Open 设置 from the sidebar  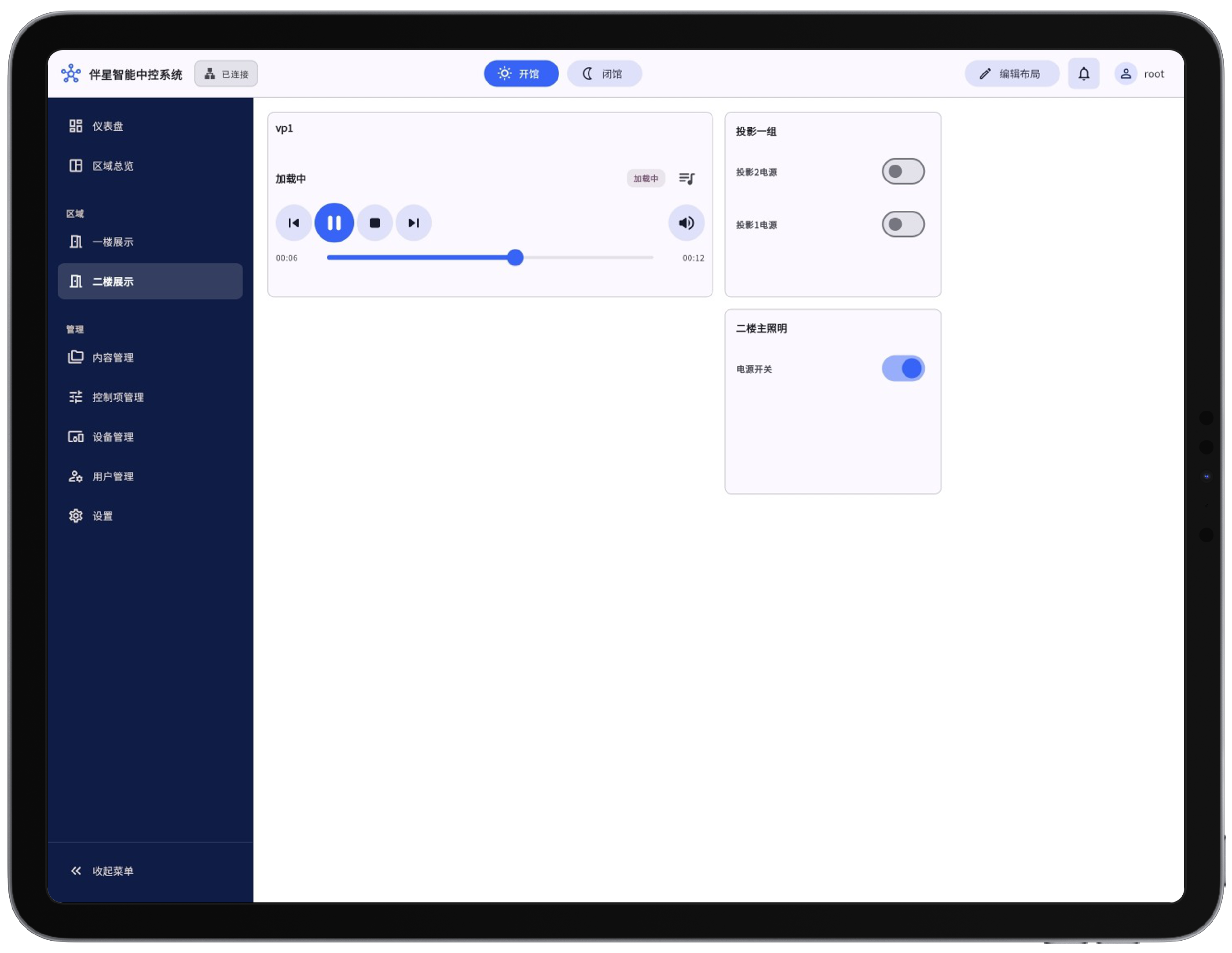pyautogui.click(x=150, y=516)
